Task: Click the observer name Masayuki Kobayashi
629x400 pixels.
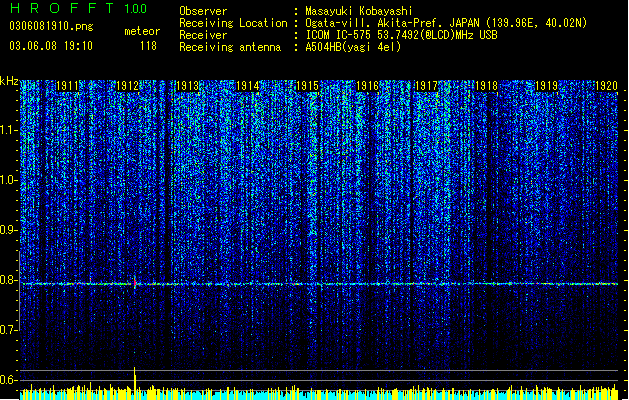Action: (359, 11)
